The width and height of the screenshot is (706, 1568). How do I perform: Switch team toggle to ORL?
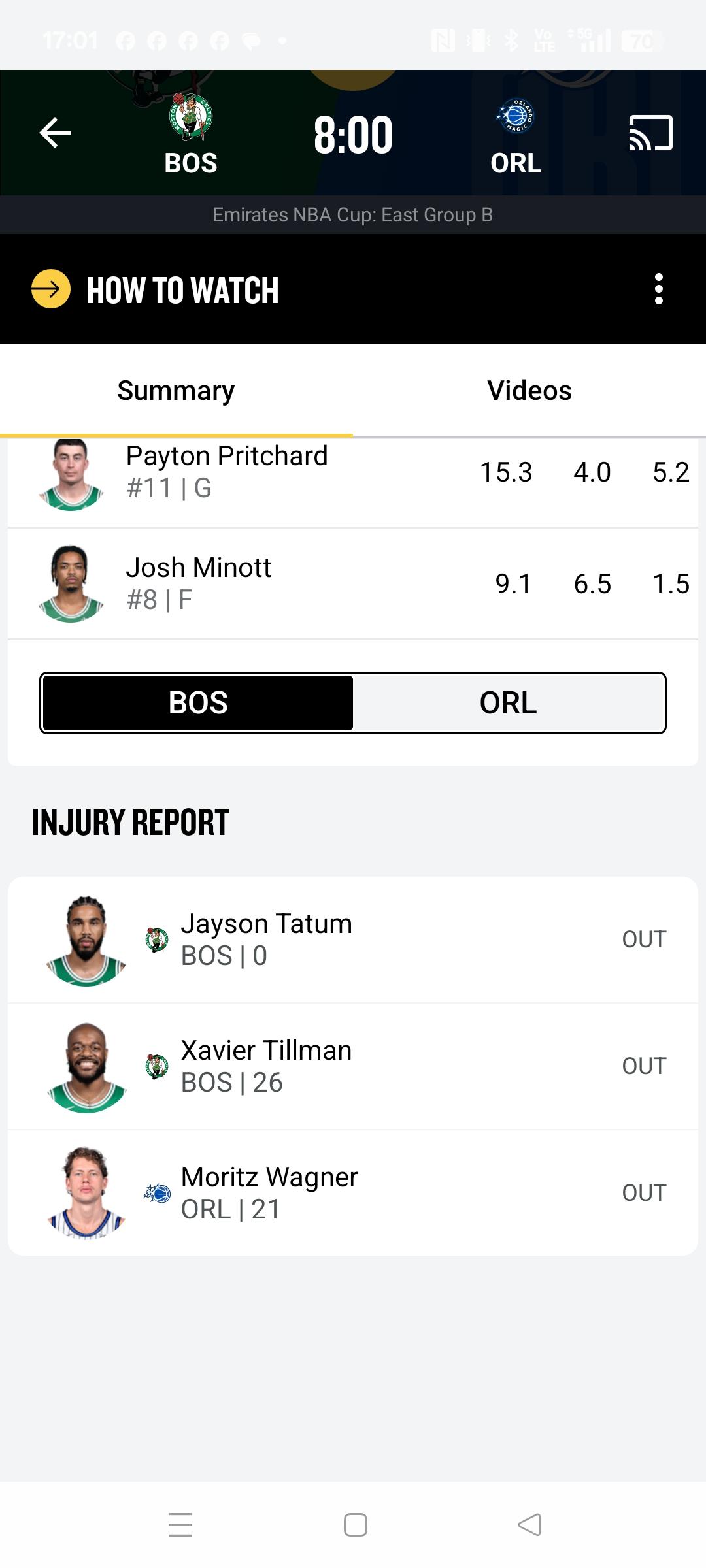pyautogui.click(x=508, y=703)
